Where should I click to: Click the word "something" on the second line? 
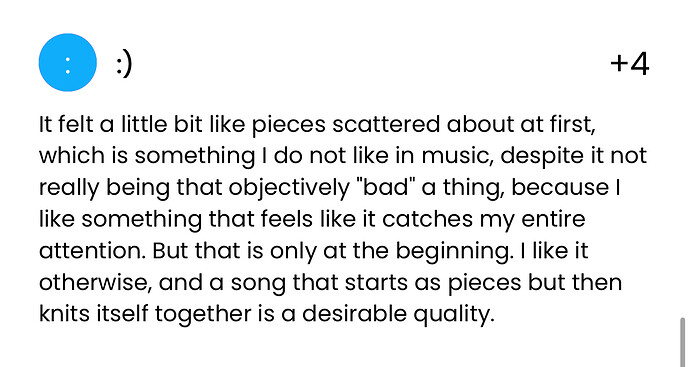point(195,157)
